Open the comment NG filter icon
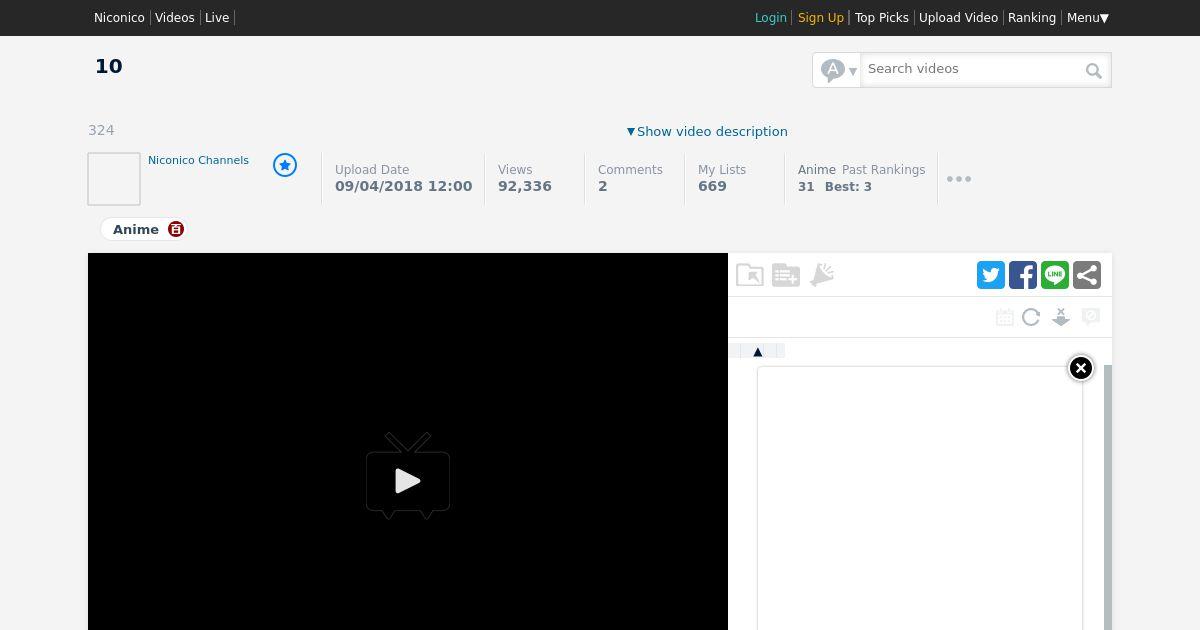Viewport: 1200px width, 630px height. coord(1091,316)
